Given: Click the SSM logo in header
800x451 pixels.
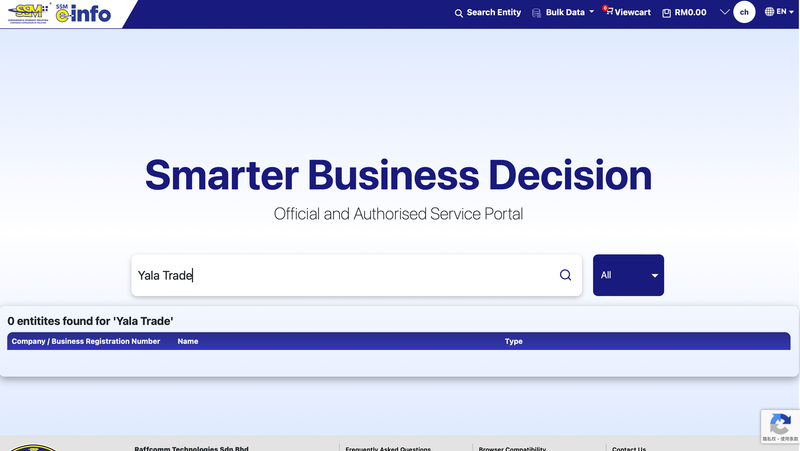Looking at the screenshot, I should (x=29, y=13).
